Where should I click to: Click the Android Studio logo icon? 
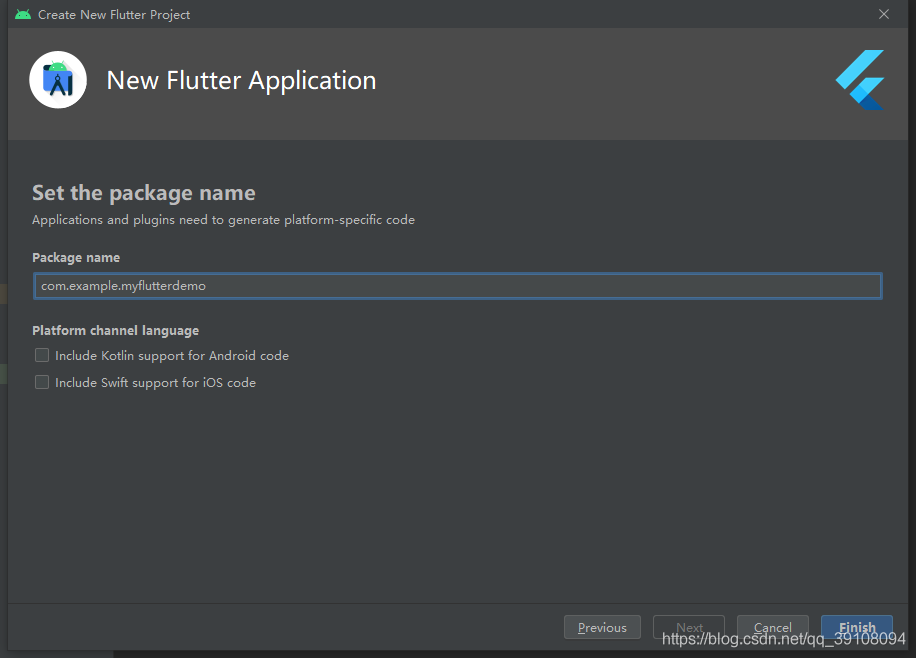(x=58, y=80)
